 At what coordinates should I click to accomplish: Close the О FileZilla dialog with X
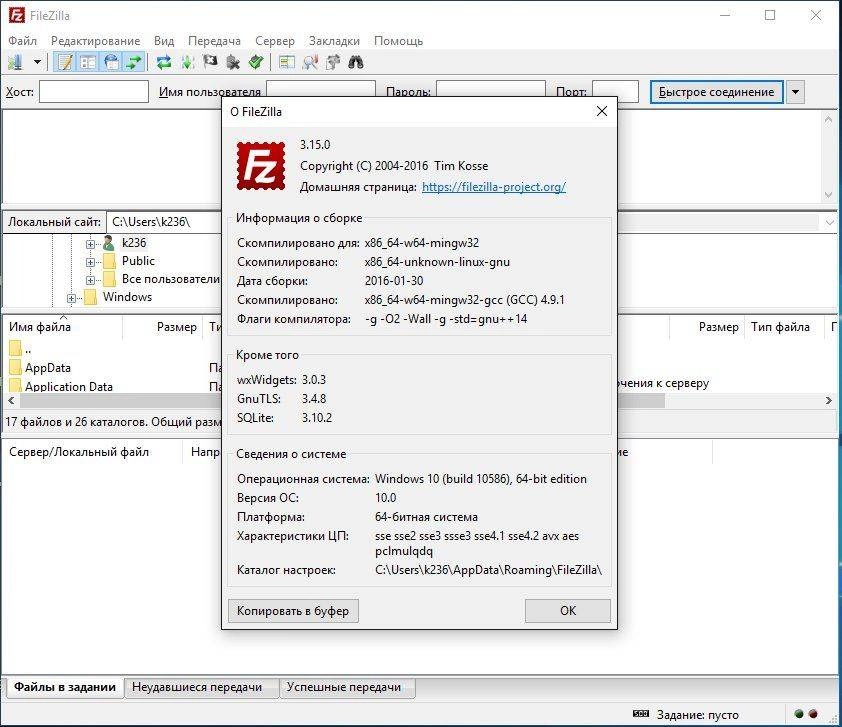click(x=602, y=111)
